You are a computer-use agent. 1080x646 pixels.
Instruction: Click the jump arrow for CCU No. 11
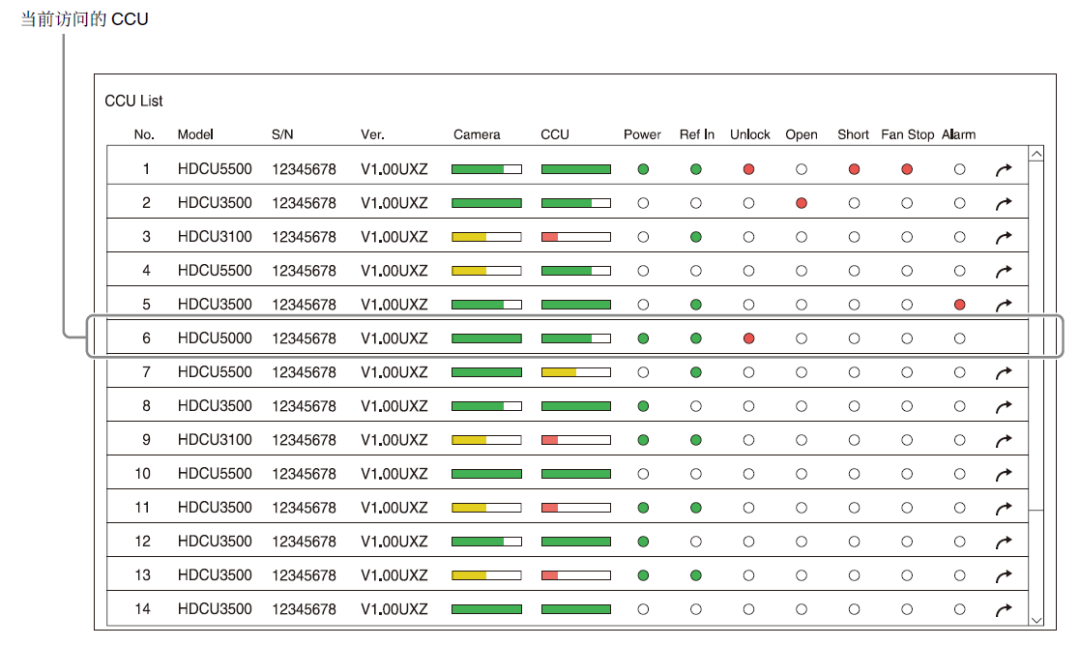point(1004,508)
